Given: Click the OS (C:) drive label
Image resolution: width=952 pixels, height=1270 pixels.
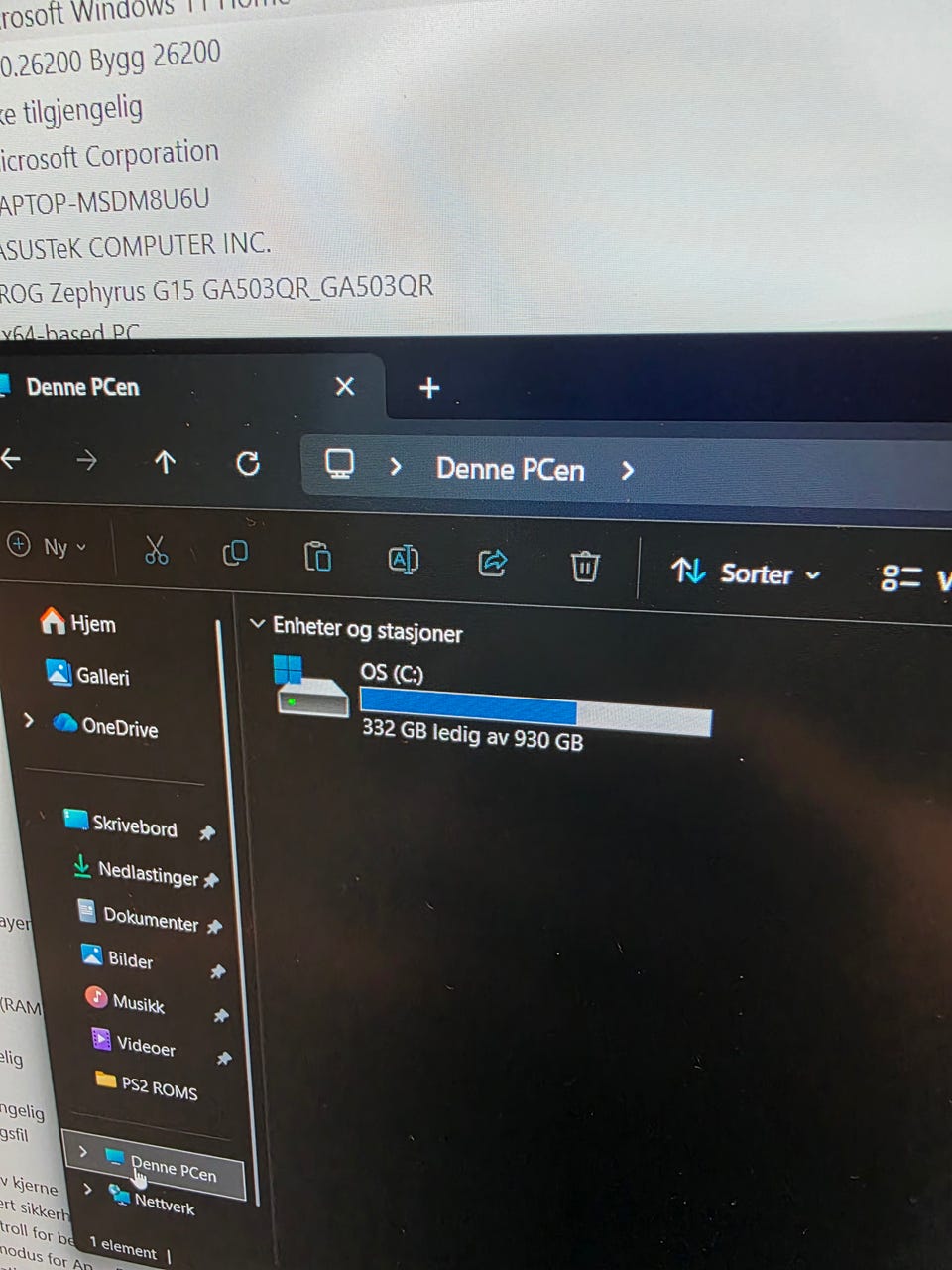Looking at the screenshot, I should [x=392, y=673].
